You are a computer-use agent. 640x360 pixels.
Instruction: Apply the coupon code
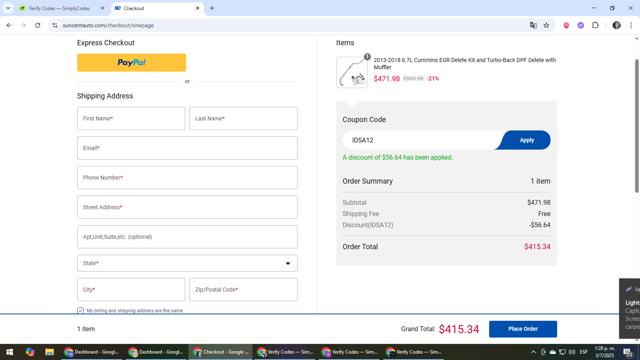tap(526, 140)
